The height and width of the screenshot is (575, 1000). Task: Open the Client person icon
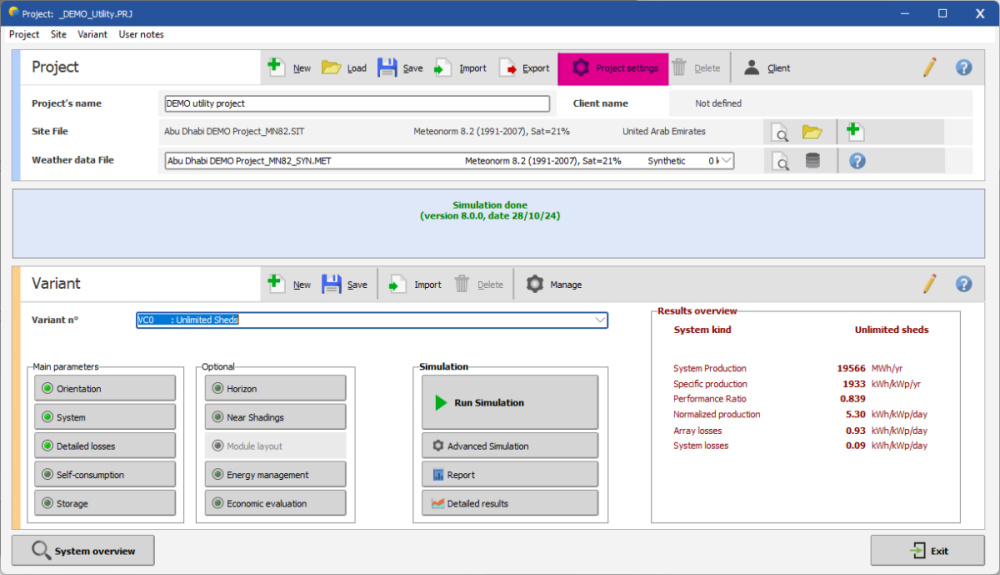pyautogui.click(x=751, y=68)
